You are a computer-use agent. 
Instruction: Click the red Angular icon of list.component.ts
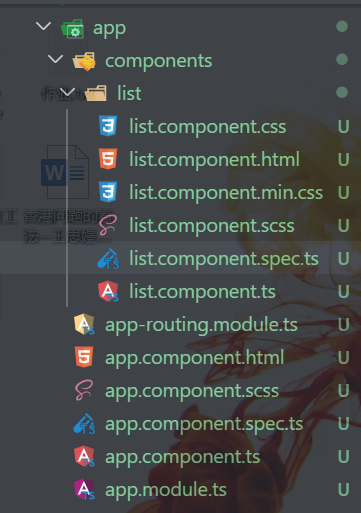(108, 291)
